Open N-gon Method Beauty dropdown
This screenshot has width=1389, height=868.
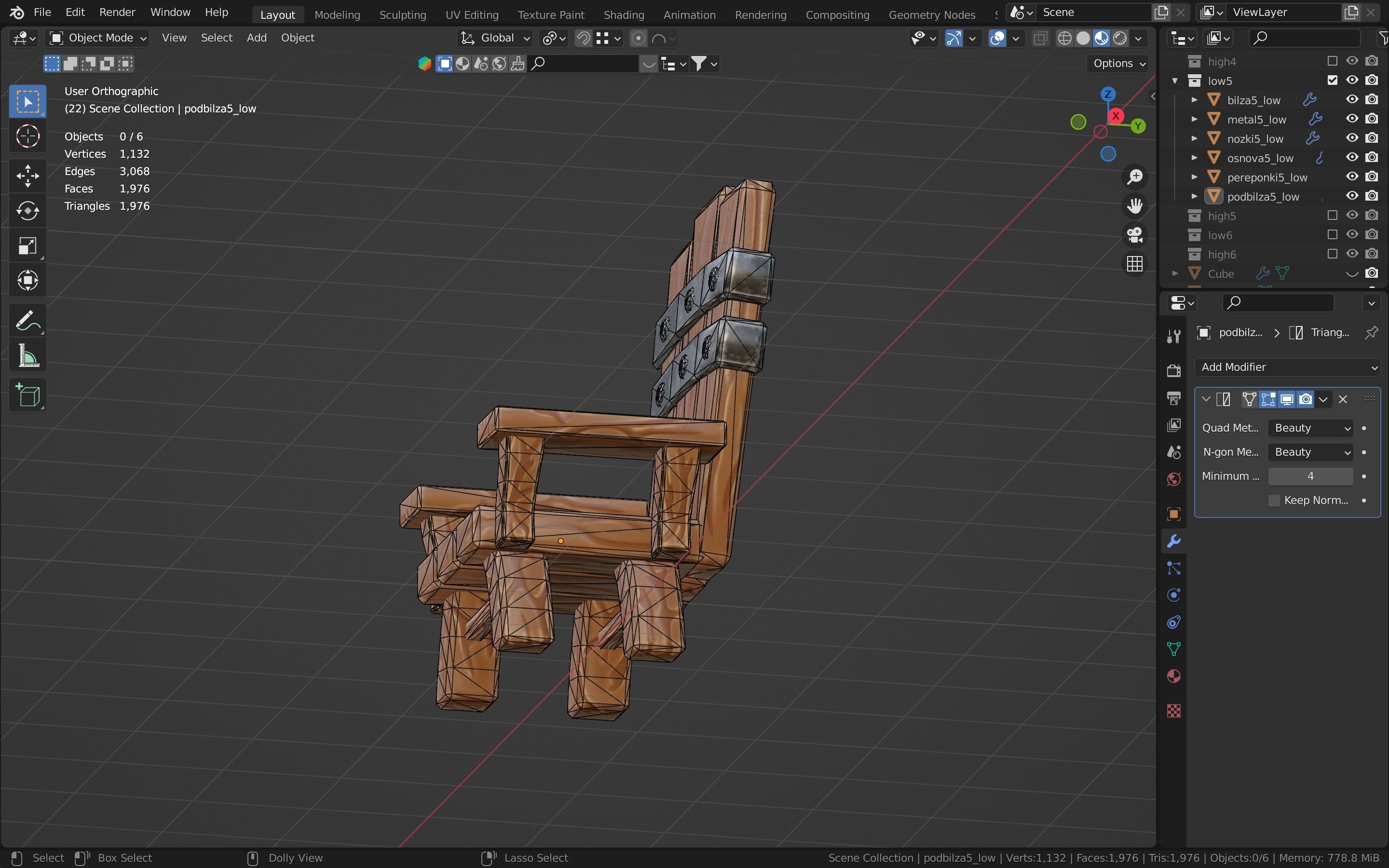tap(1310, 452)
